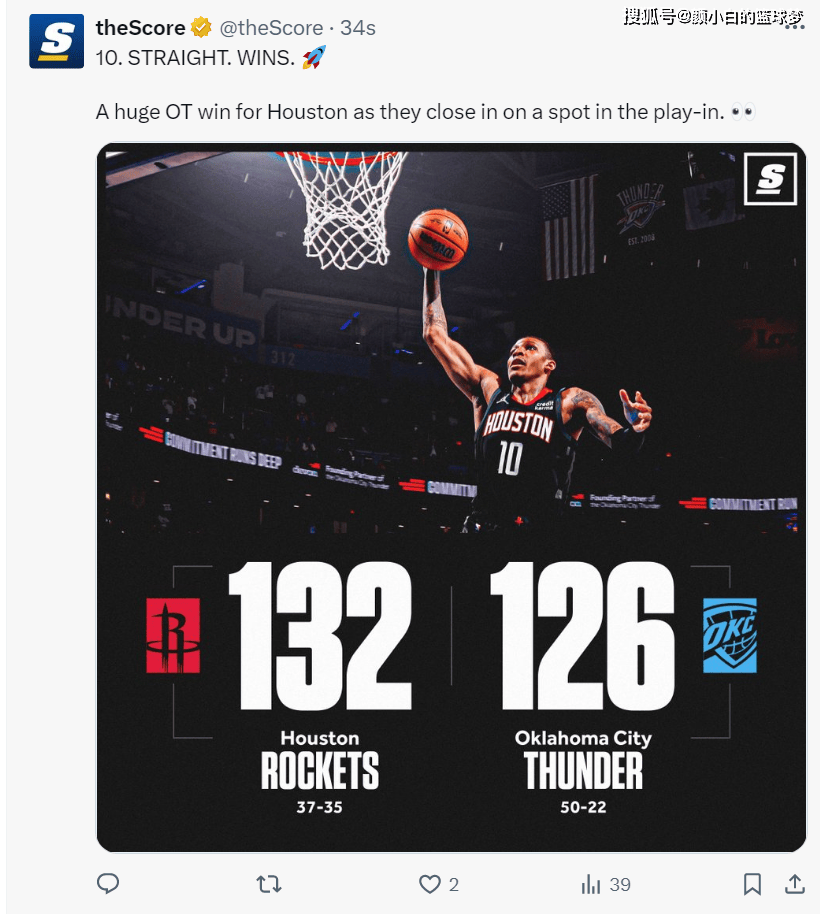Click the Houston Rockets red logo
The height and width of the screenshot is (914, 820).
pos(173,635)
